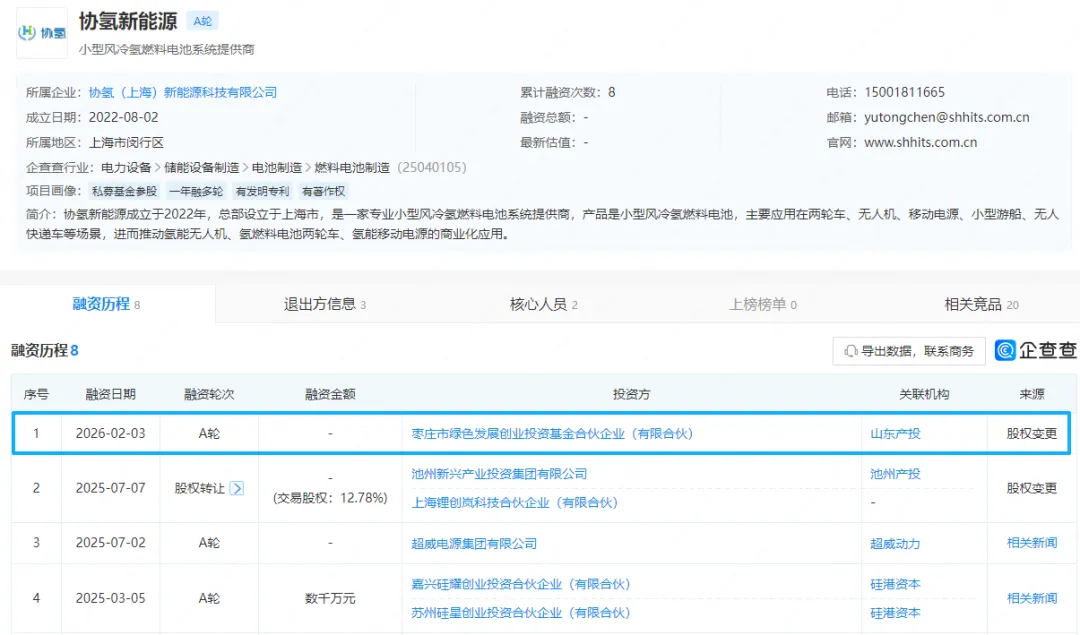Open 嘉兴硅耀创业投资合伙企业 link

click(521, 584)
